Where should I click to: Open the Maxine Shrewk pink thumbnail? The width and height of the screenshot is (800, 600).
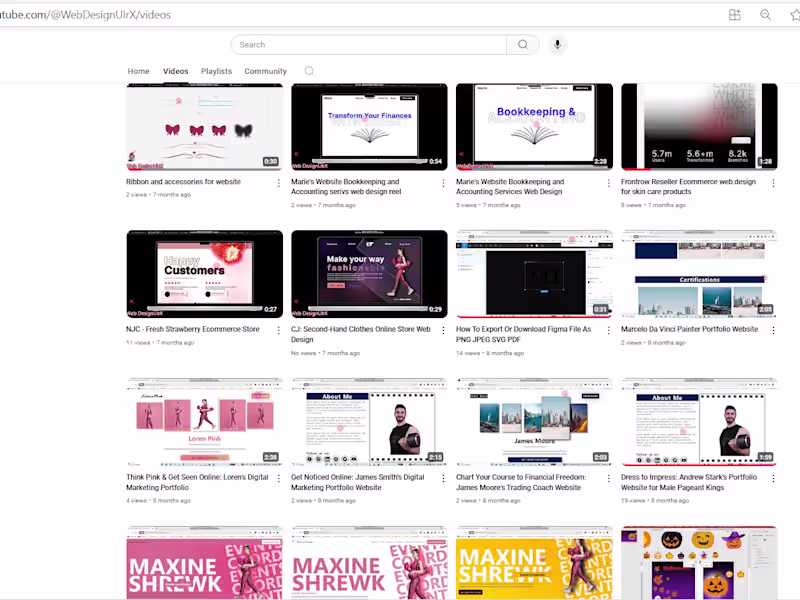click(203, 560)
